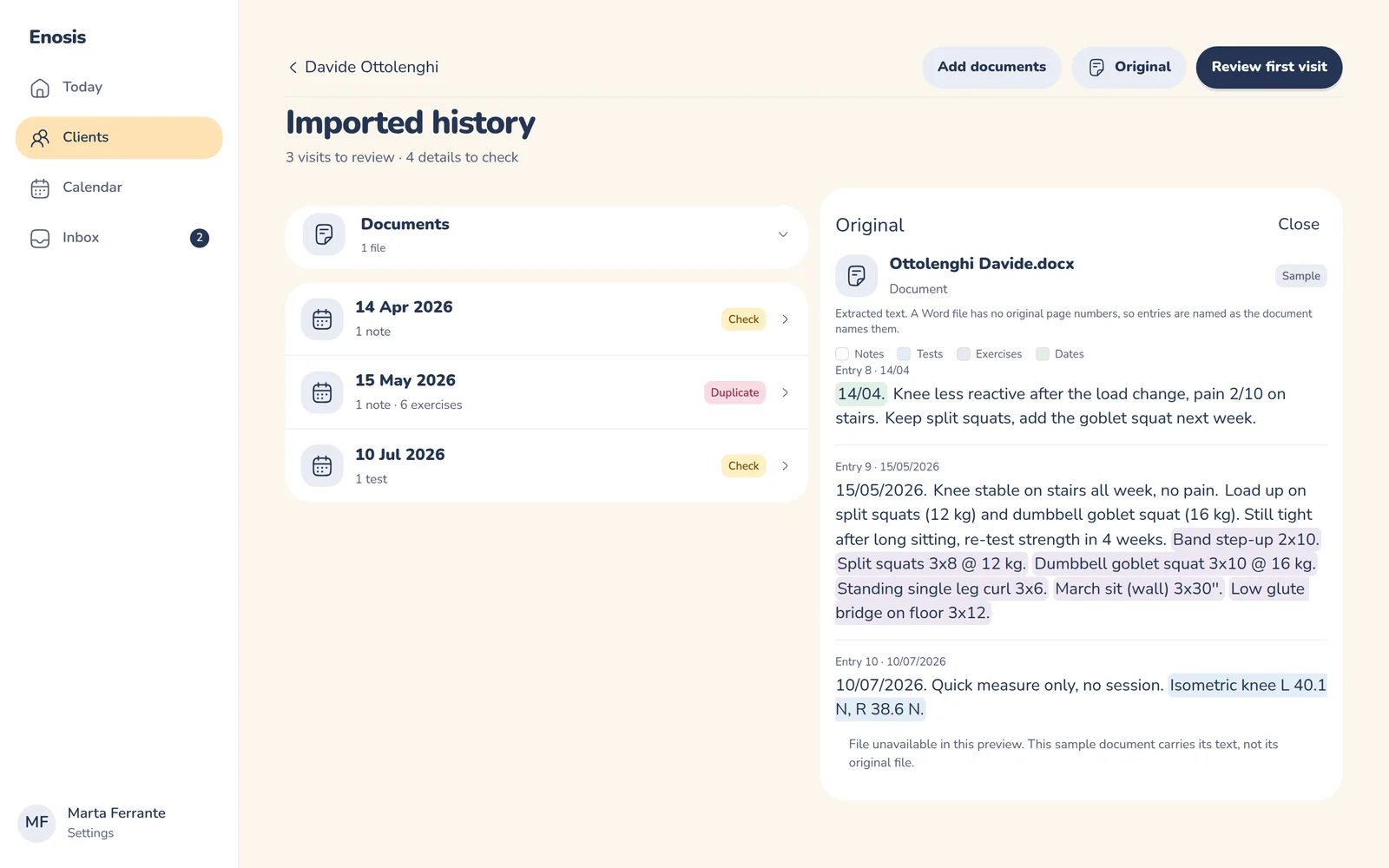
Task: Click the Check tag on 14 Apr 2026
Action: tap(744, 319)
